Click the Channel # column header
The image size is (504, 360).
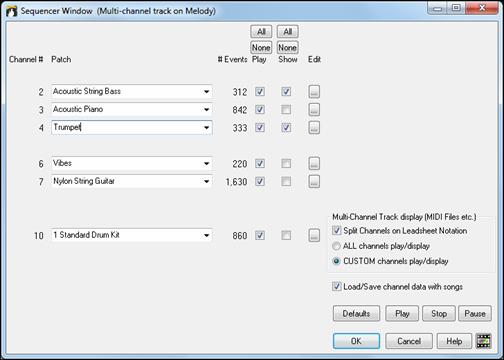click(x=26, y=59)
